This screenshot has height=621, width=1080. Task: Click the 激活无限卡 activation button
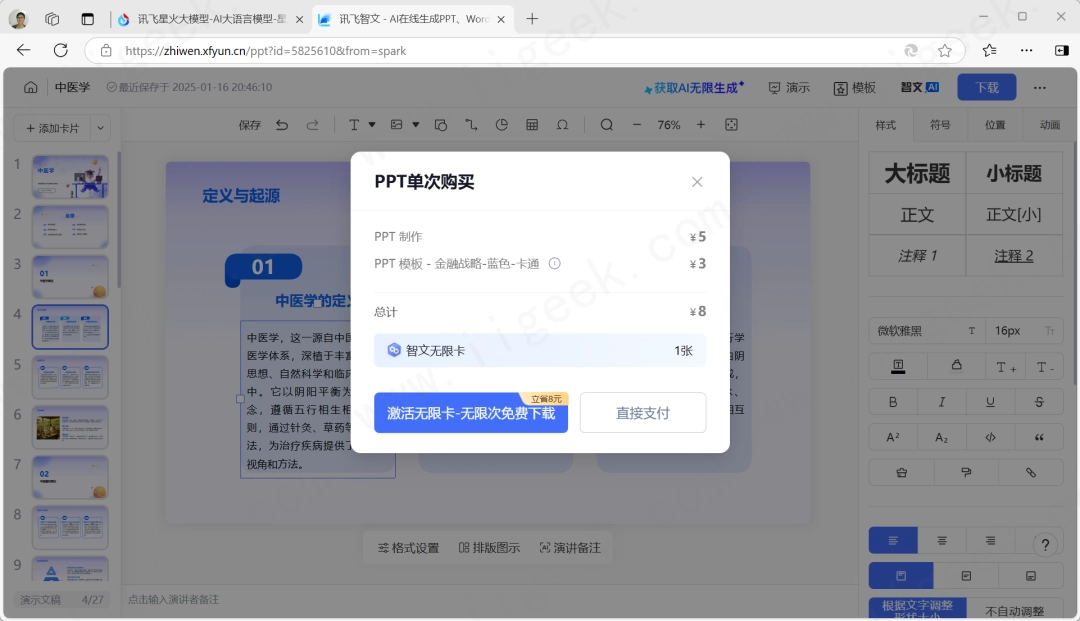tap(470, 412)
